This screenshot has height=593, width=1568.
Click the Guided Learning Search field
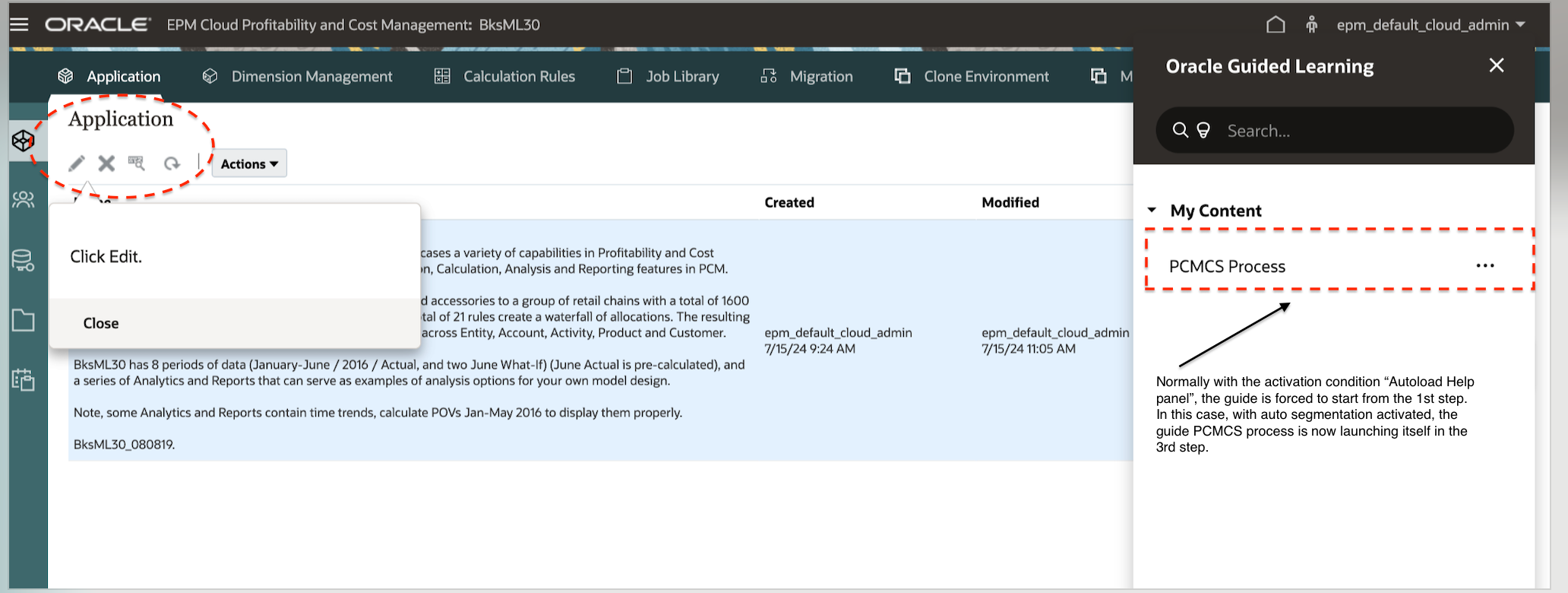pos(1334,130)
